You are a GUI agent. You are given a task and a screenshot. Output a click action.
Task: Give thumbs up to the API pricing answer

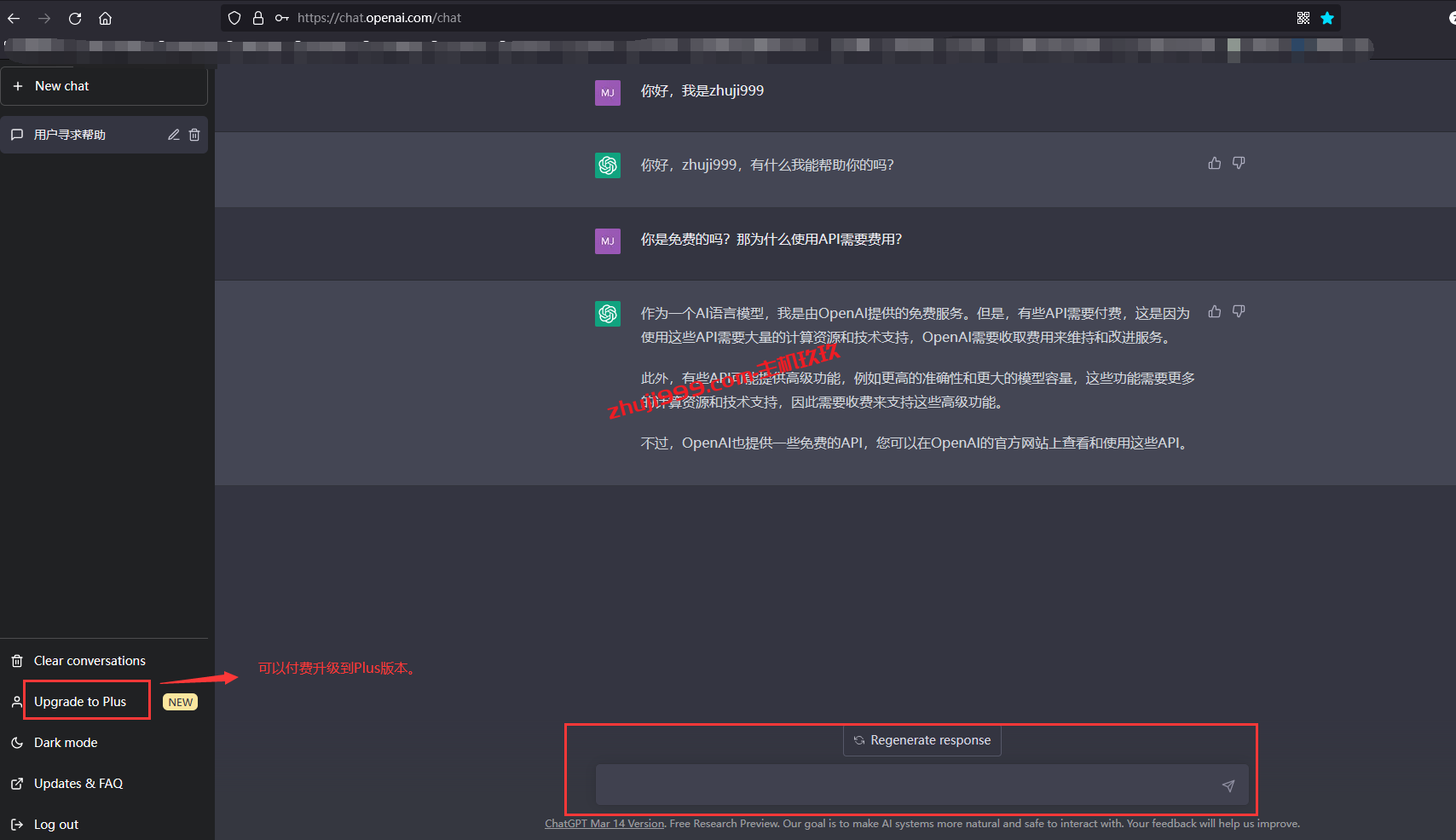1215,311
